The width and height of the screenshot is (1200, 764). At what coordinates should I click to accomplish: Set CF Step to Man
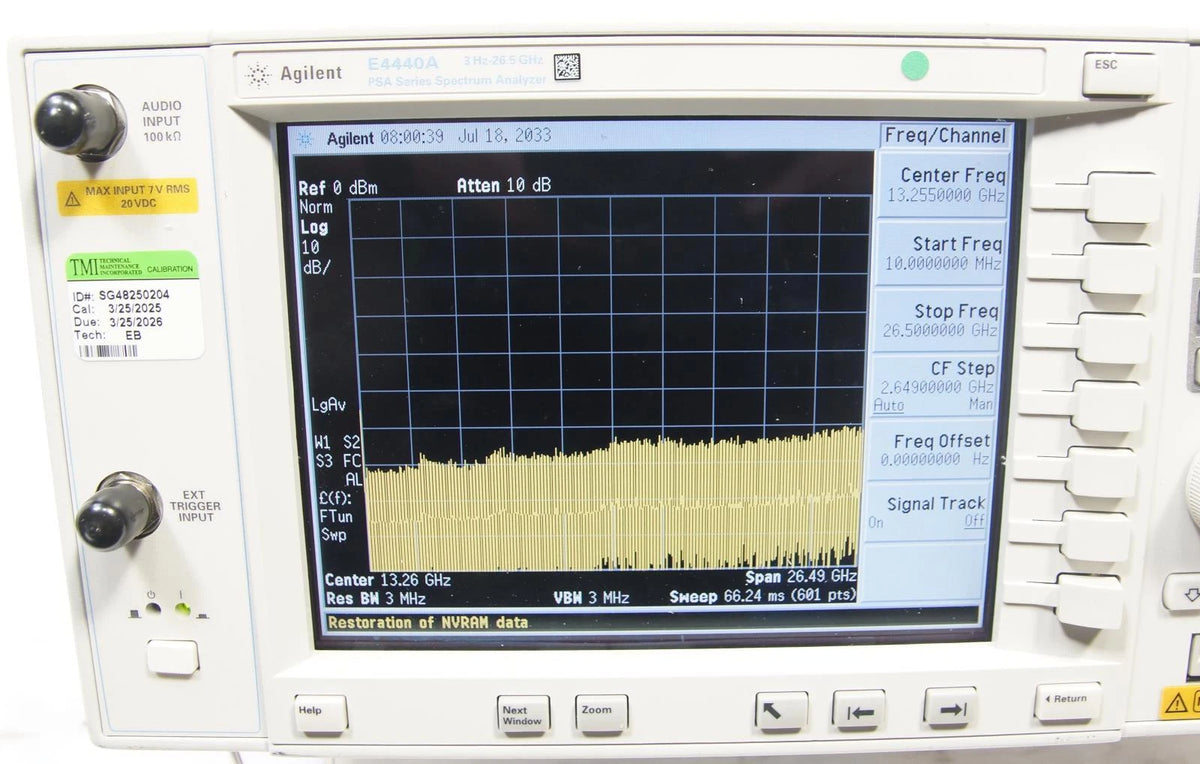click(x=981, y=404)
